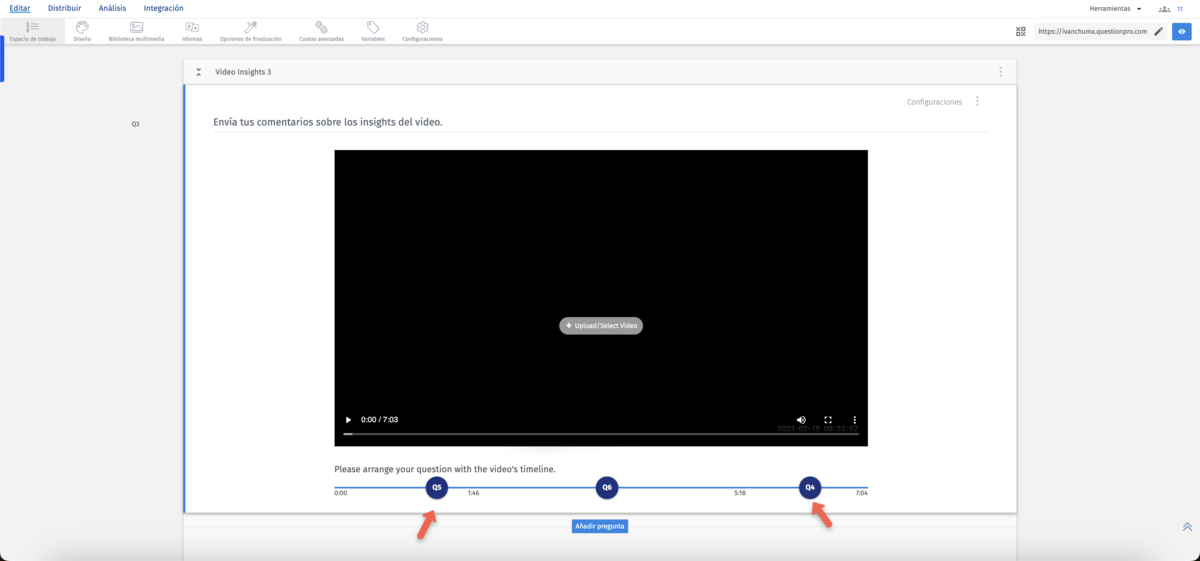
Task: Open Biblioteca multimedia
Action: coord(136,31)
